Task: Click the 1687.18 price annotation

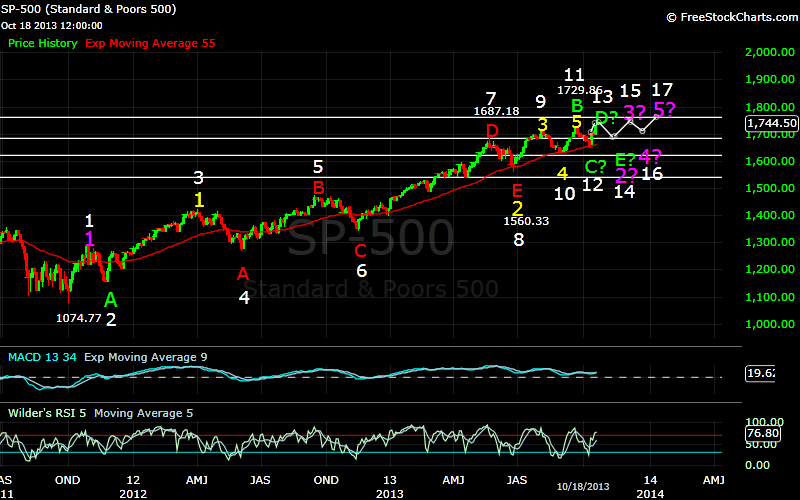Action: pos(496,111)
